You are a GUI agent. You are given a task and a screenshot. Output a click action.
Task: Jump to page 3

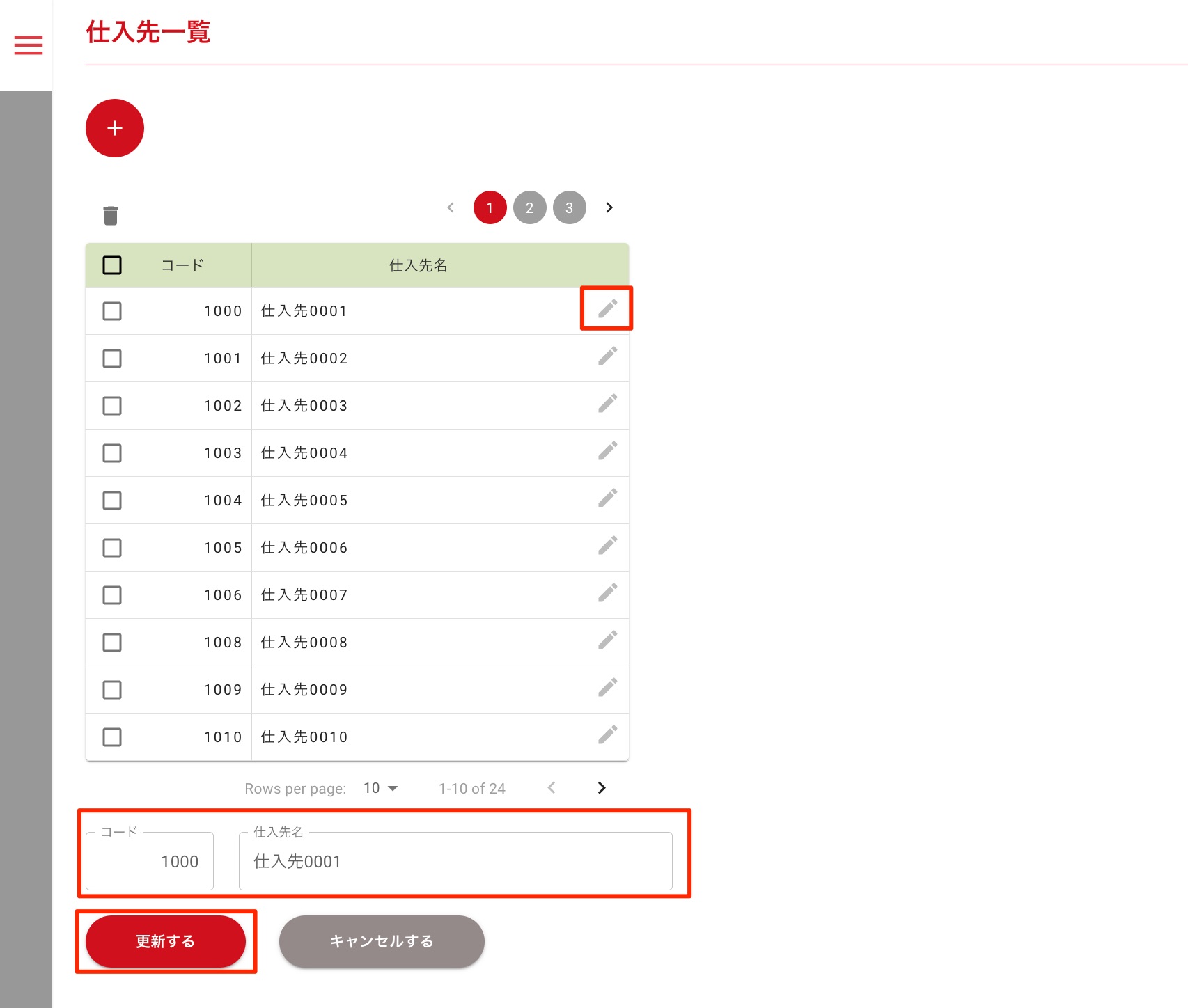tap(569, 207)
